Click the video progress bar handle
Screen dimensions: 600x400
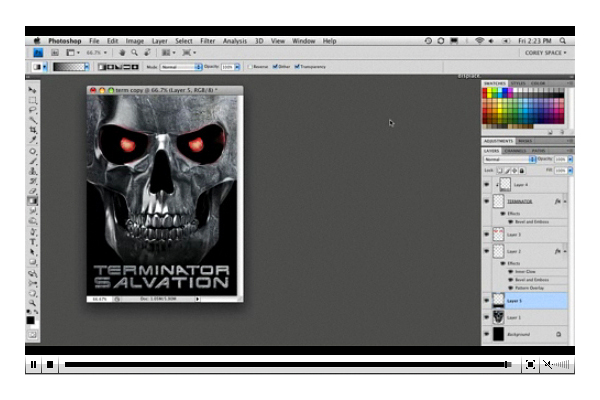pos(507,364)
